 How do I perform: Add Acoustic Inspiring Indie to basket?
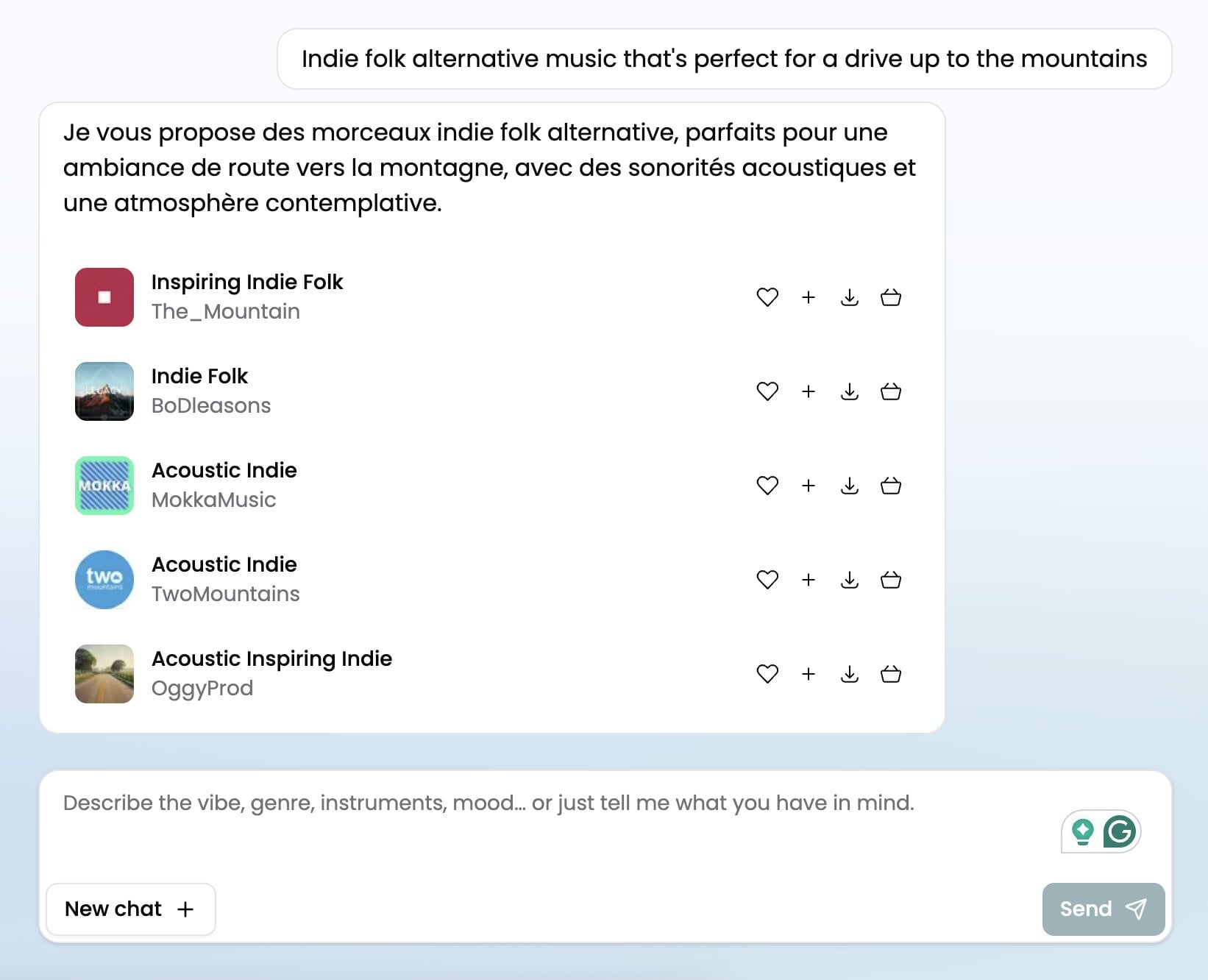(x=891, y=674)
